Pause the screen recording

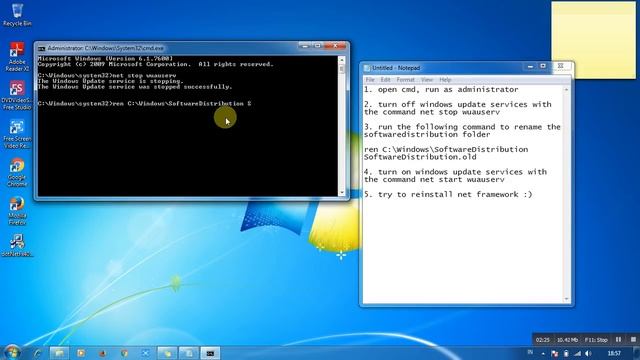pos(618,340)
